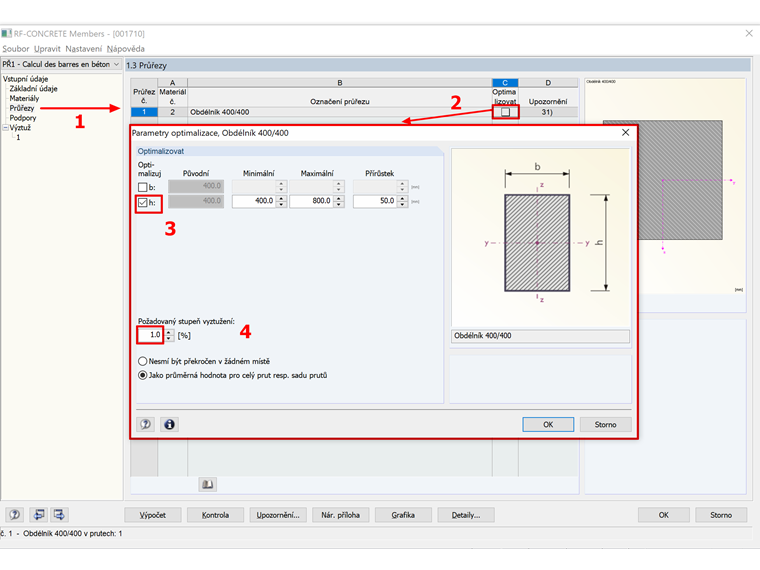Click the info icon in optimization dialog

pyautogui.click(x=169, y=425)
